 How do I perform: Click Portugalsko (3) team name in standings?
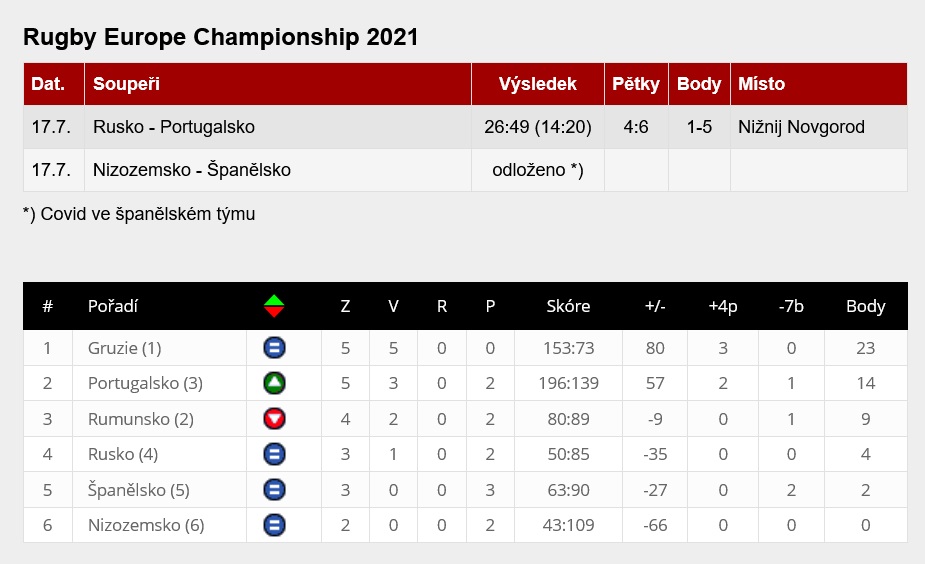pos(146,383)
